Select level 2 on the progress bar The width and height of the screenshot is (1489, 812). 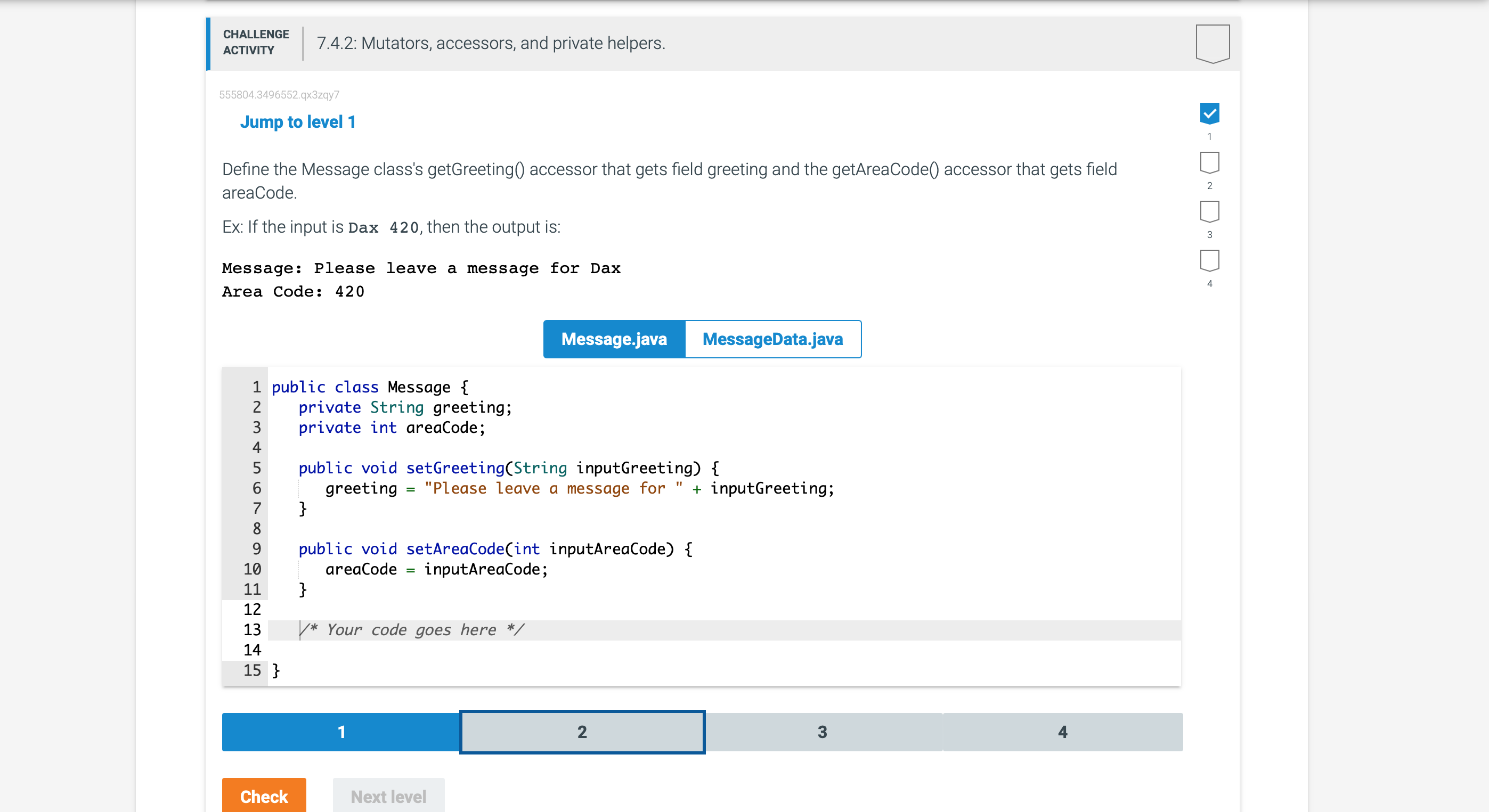click(582, 732)
